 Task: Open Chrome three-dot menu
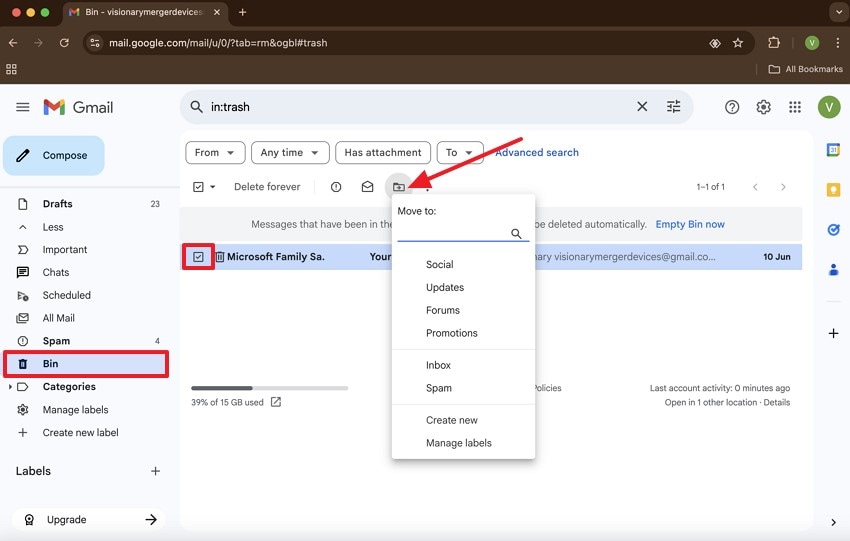(838, 43)
